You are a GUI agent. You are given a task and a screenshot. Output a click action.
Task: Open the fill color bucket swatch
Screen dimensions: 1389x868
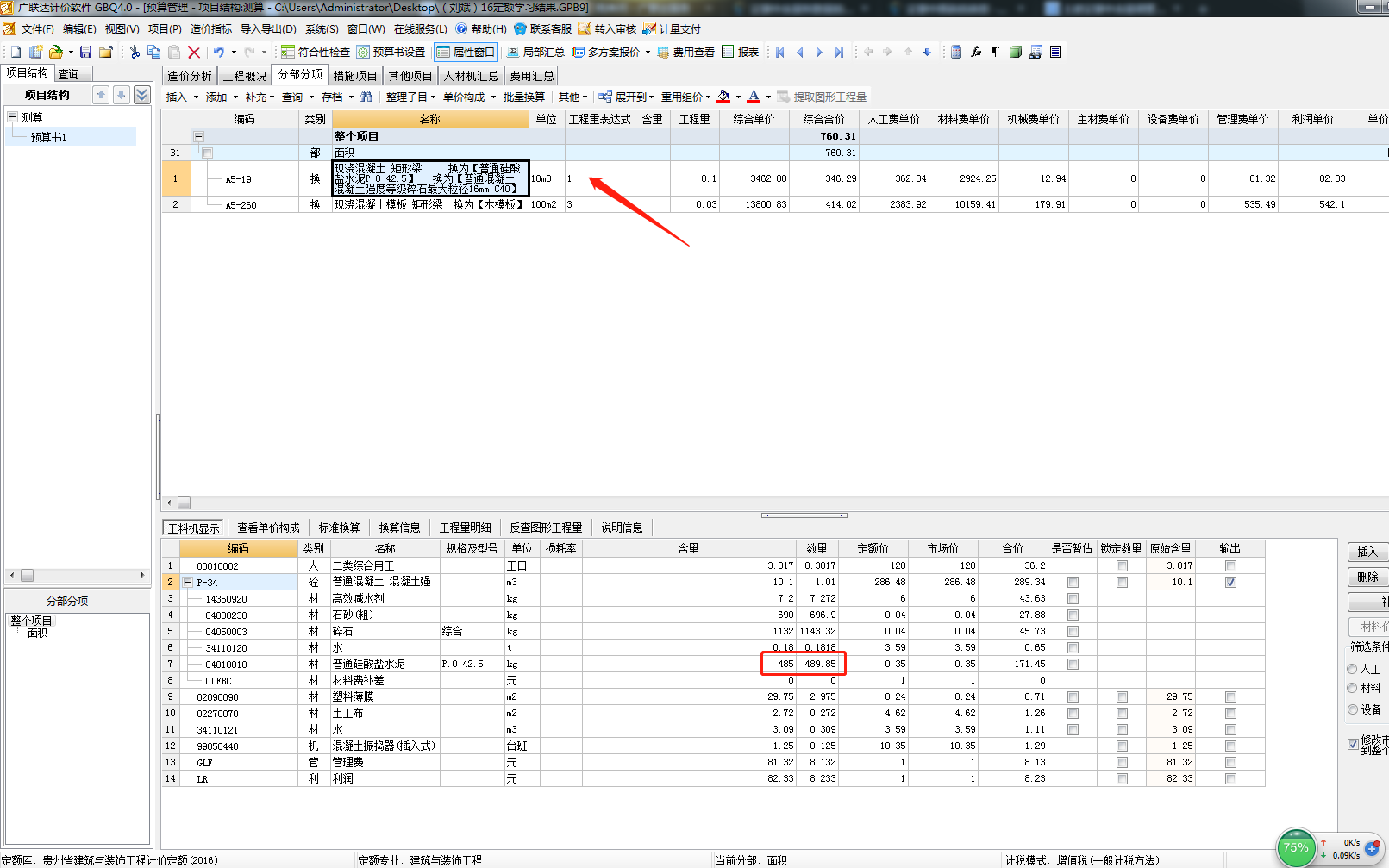click(x=723, y=97)
